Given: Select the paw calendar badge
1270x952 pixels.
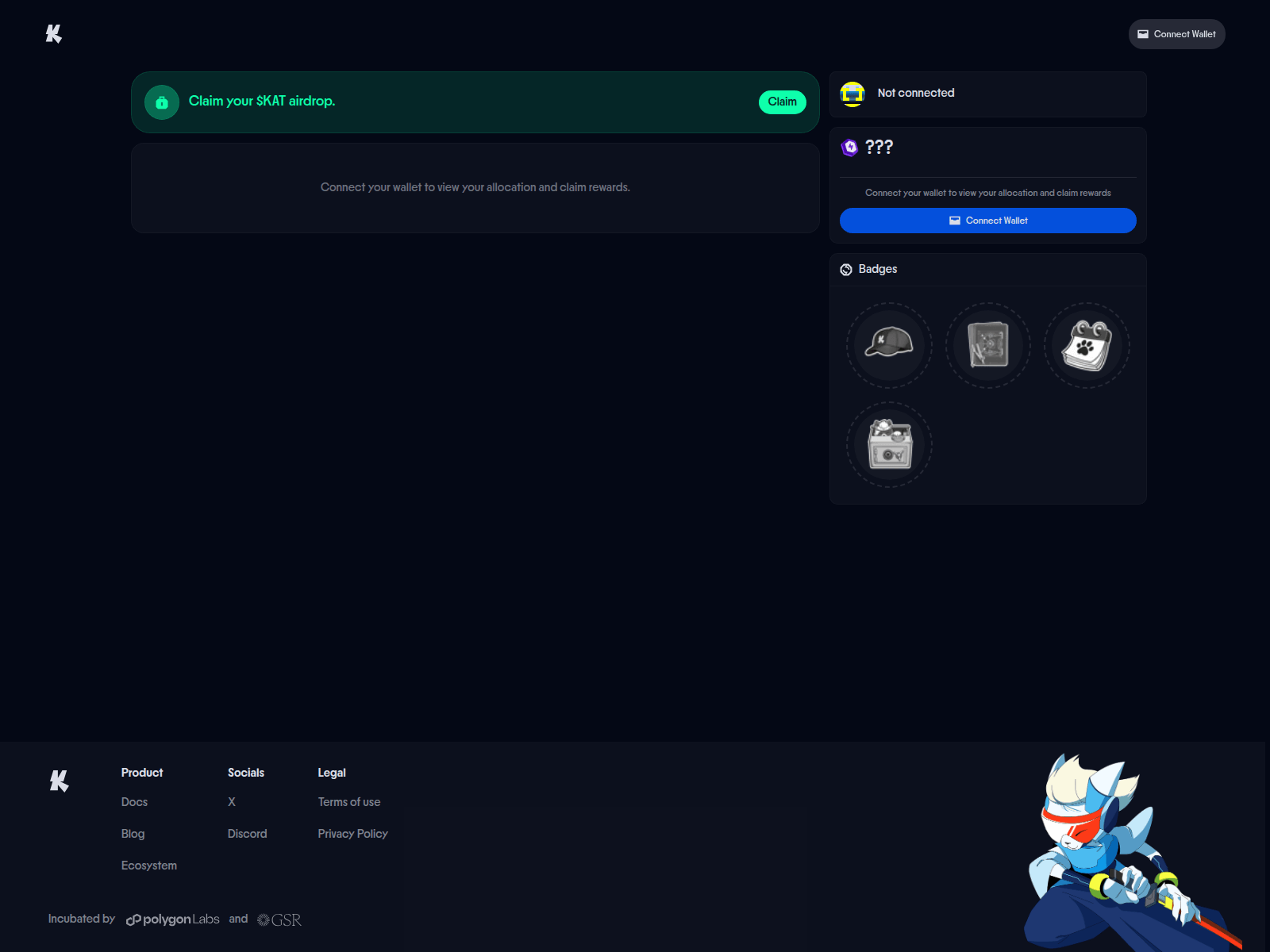Looking at the screenshot, I should pyautogui.click(x=1087, y=345).
